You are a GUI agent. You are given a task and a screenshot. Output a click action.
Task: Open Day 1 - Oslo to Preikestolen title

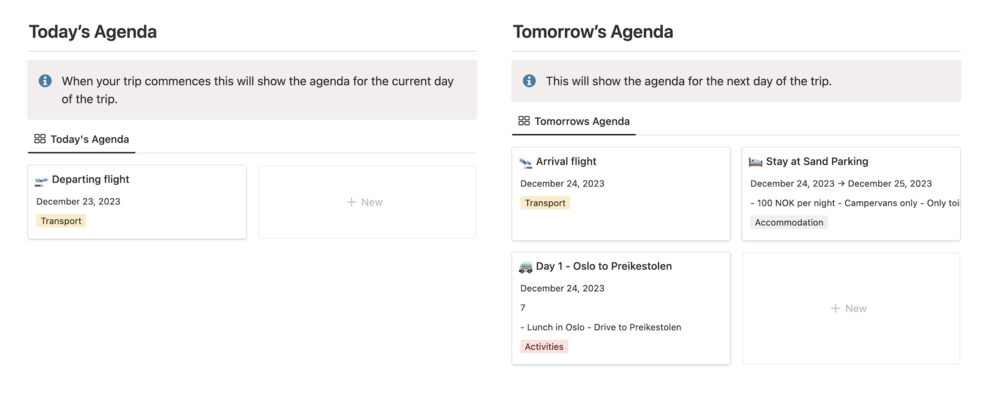[604, 266]
